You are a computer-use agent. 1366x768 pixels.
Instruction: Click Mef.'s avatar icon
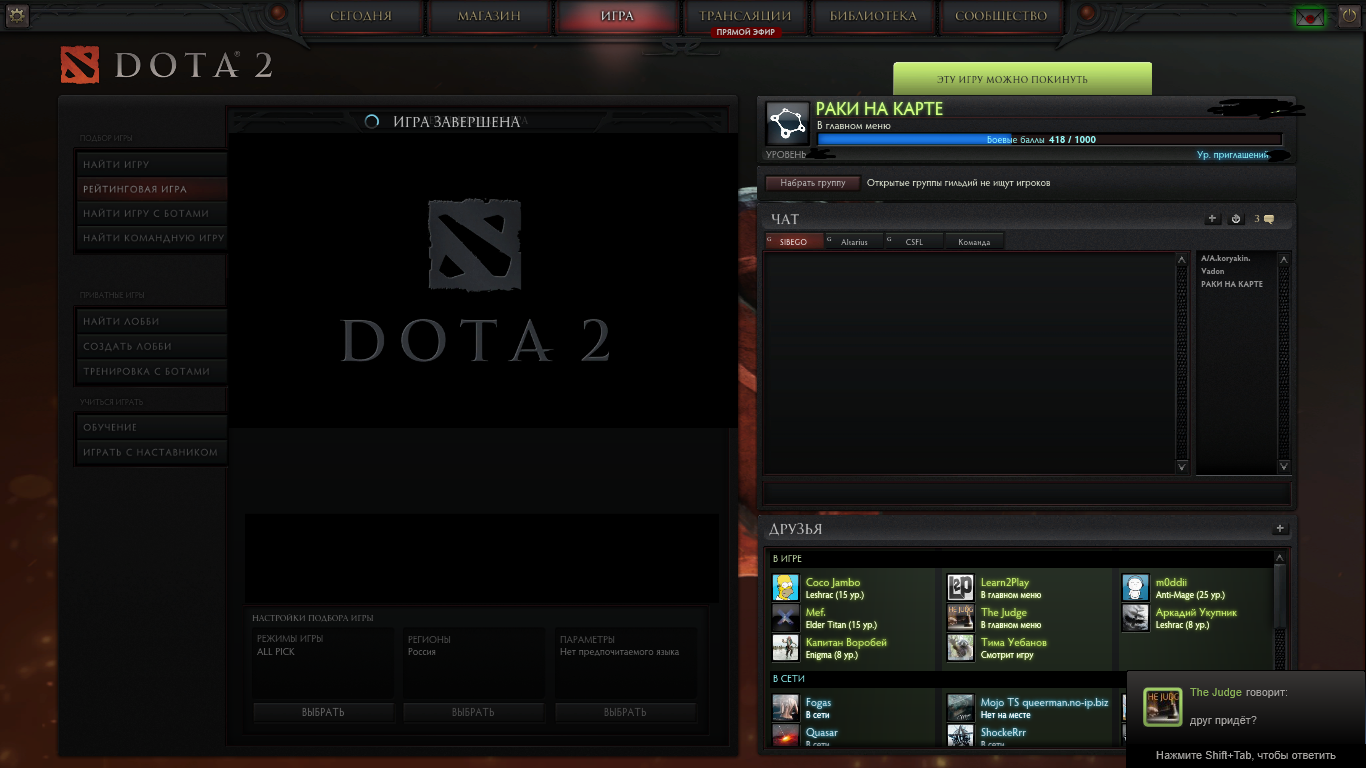point(786,618)
